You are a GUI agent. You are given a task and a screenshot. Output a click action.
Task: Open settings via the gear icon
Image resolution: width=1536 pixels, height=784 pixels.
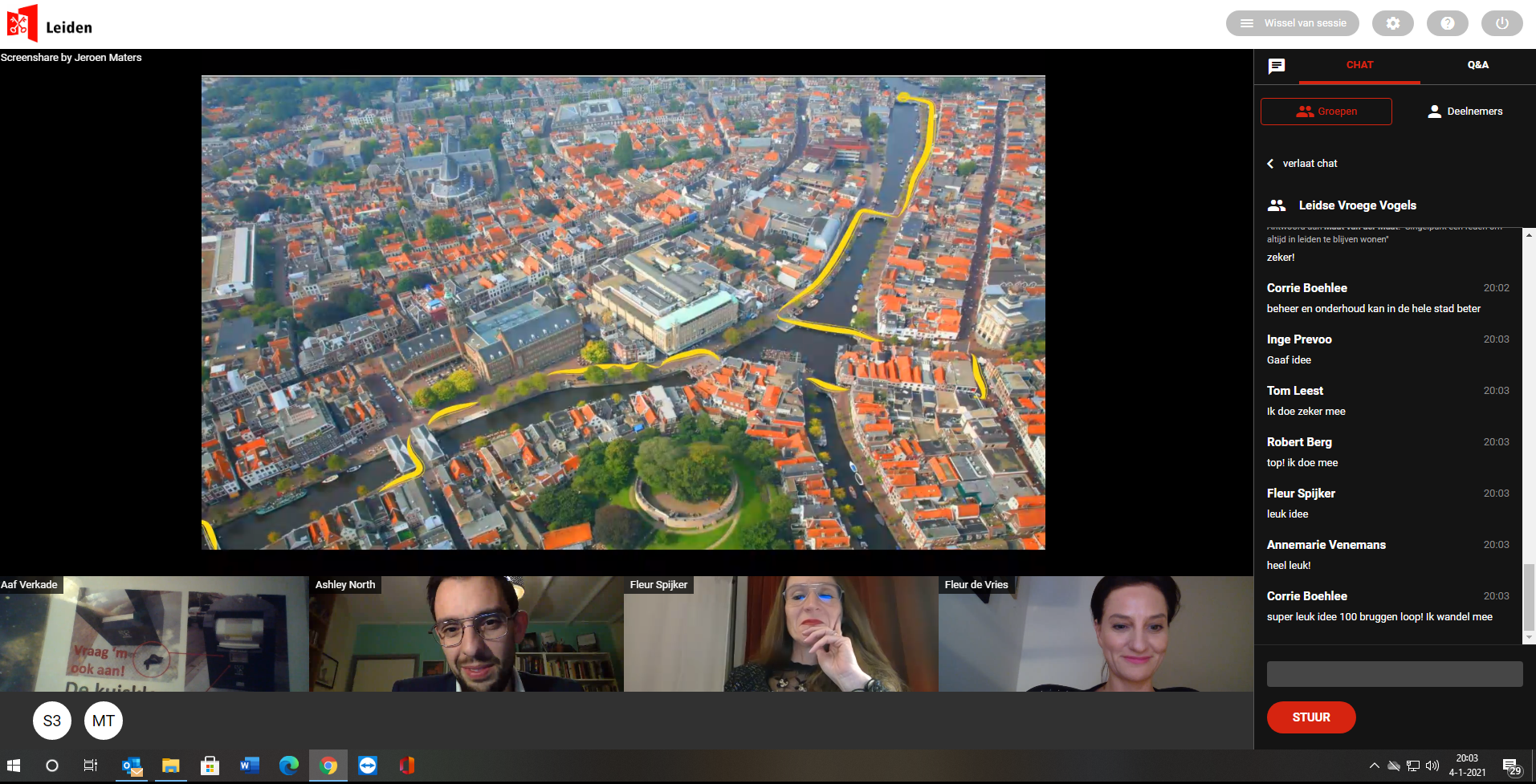[x=1392, y=23]
